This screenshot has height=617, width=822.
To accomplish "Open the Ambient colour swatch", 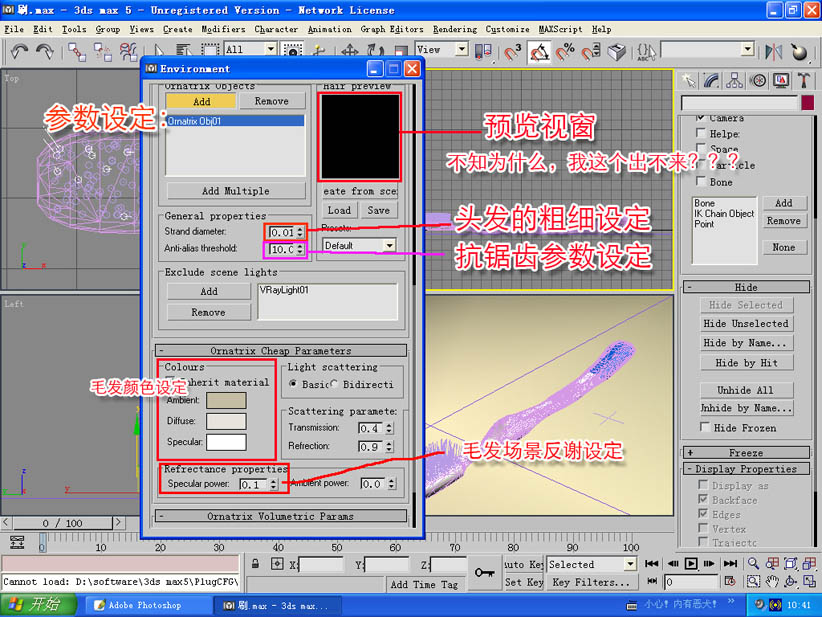I will tap(226, 400).
